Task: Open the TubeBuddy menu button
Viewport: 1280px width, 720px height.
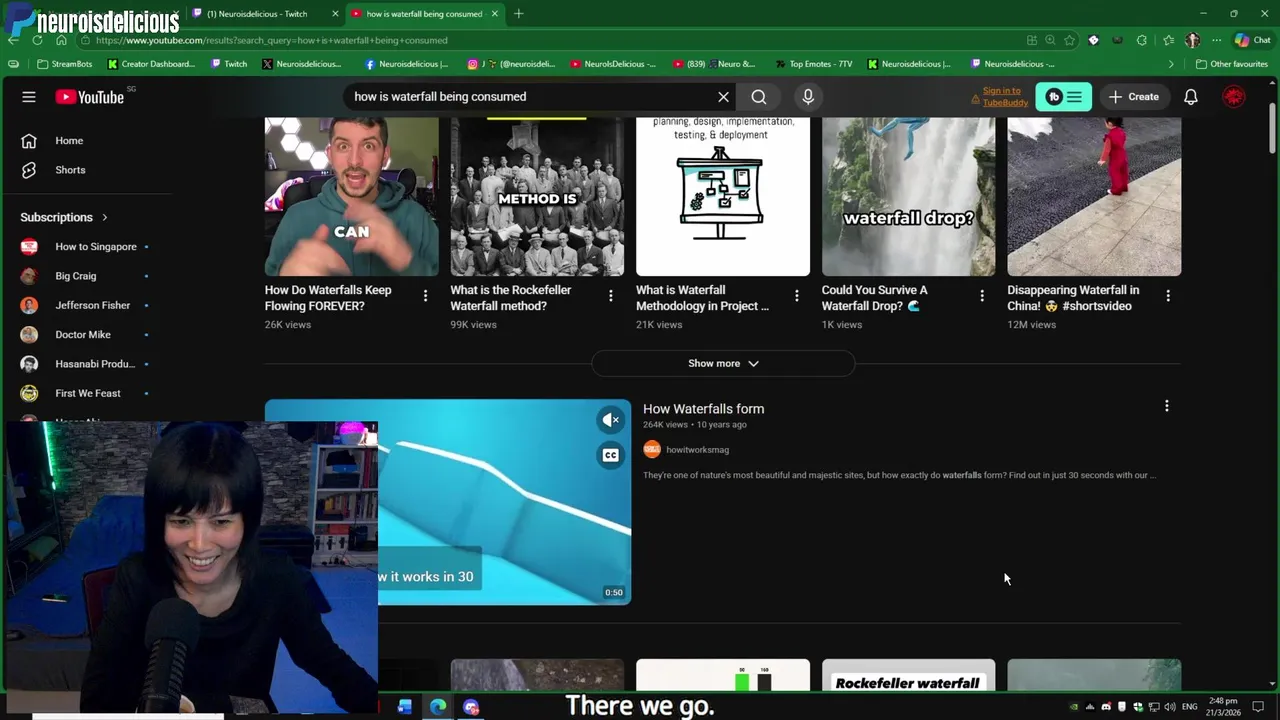Action: click(1063, 97)
